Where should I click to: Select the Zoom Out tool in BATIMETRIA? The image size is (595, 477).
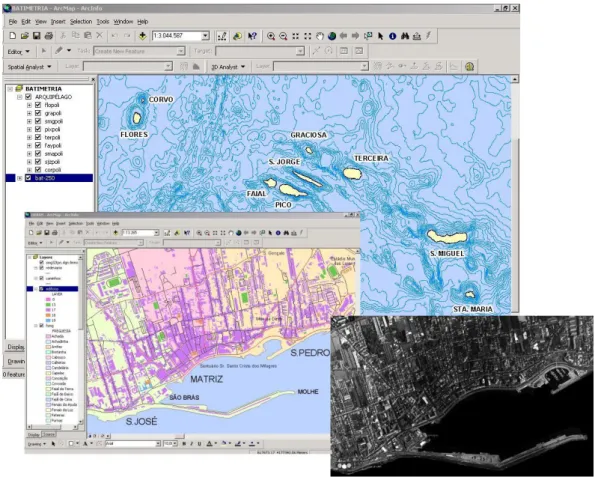click(283, 36)
